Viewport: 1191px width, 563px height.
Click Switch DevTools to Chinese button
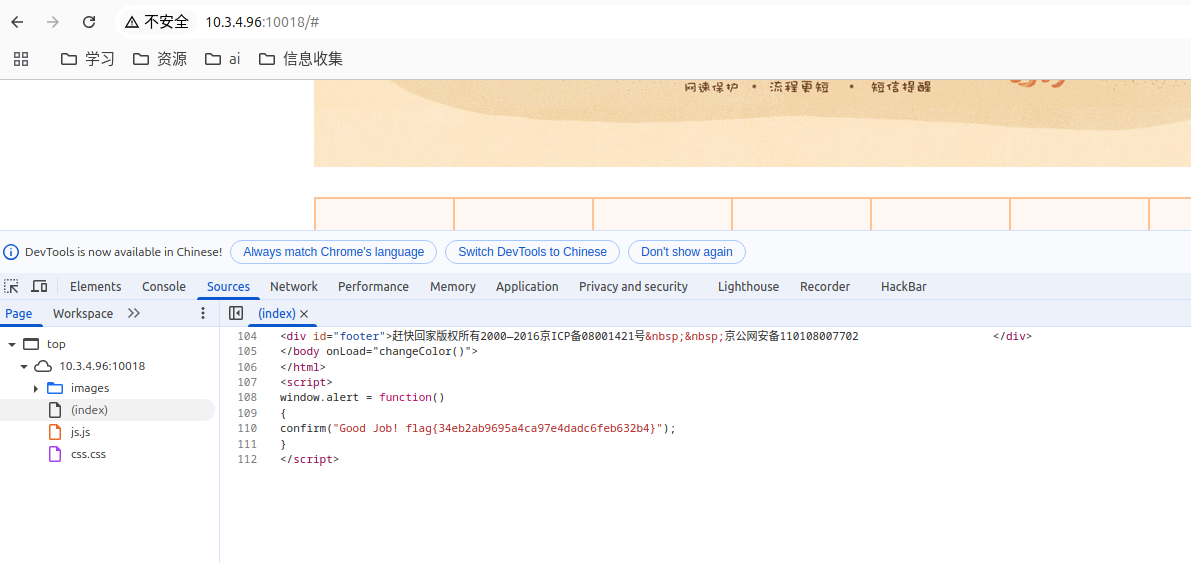coord(532,252)
